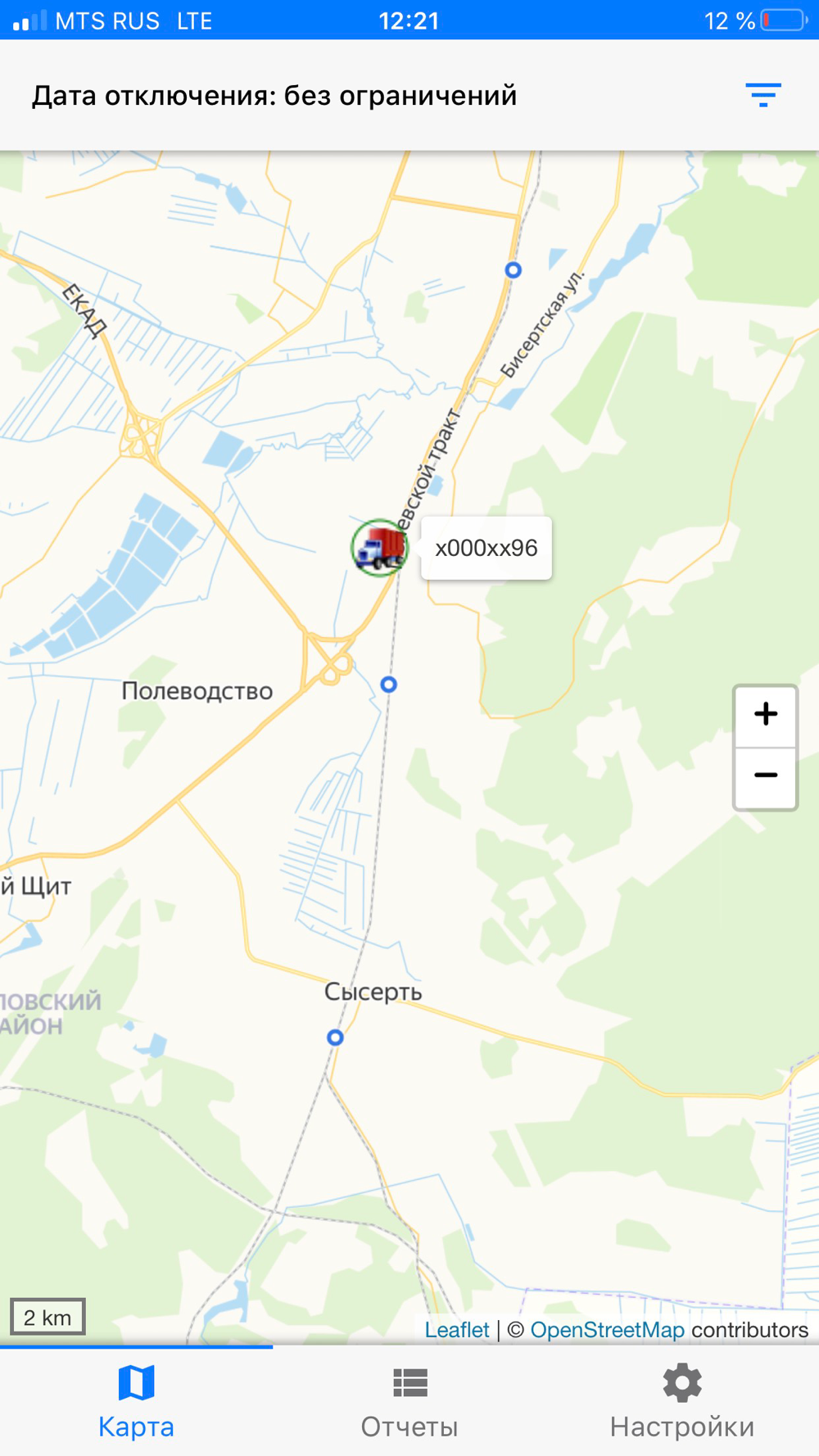This screenshot has height=1456, width=819.
Task: Tap the Бисертская ул. street label
Action: tap(543, 323)
